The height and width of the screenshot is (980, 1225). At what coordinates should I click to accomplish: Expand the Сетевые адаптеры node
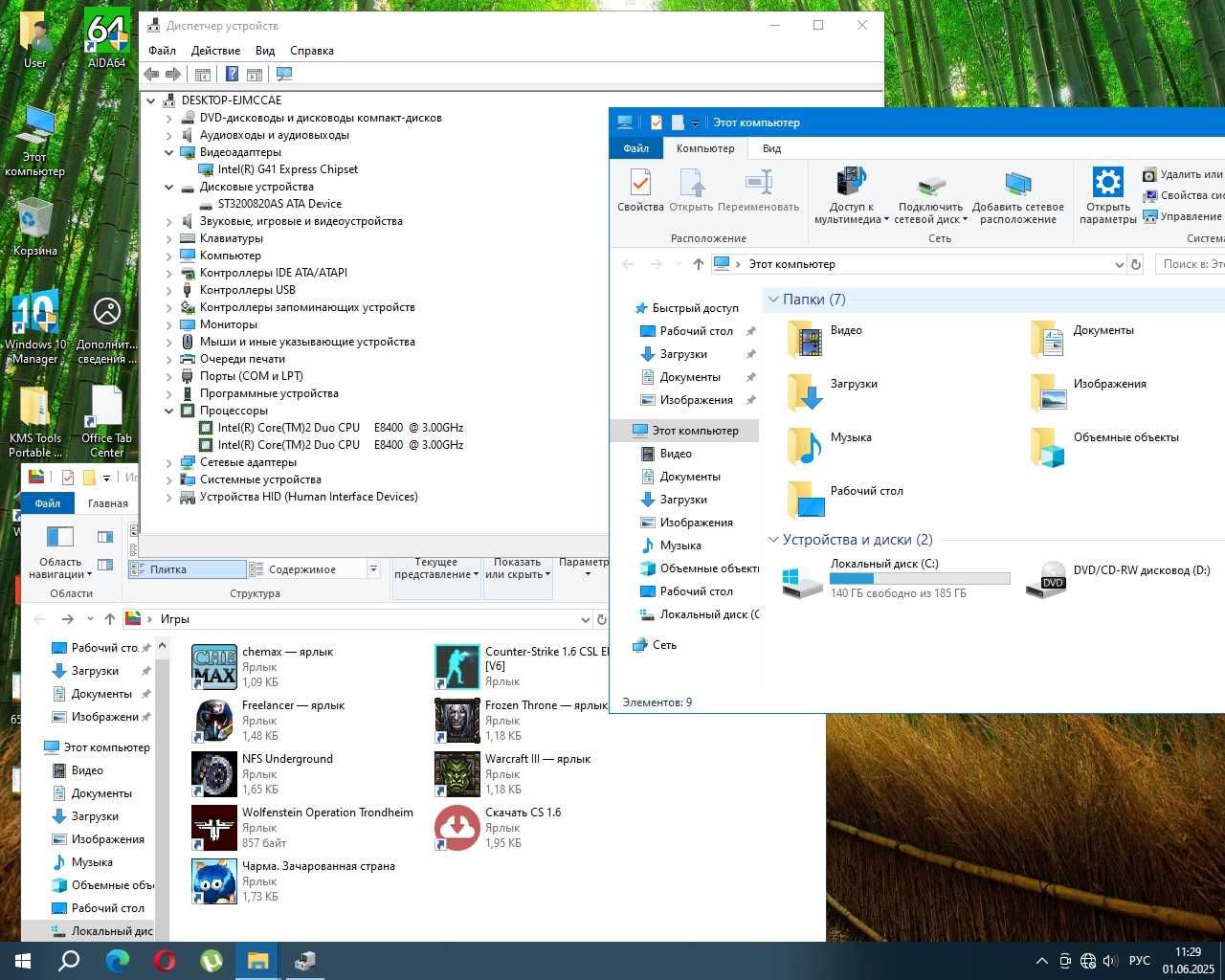pos(169,462)
